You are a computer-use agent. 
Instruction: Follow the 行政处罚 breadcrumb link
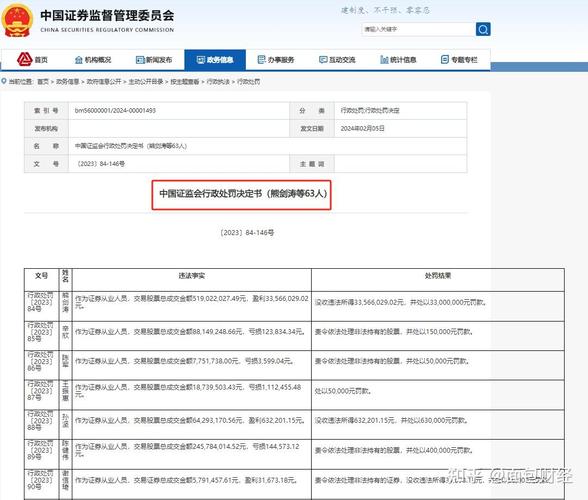(248, 81)
